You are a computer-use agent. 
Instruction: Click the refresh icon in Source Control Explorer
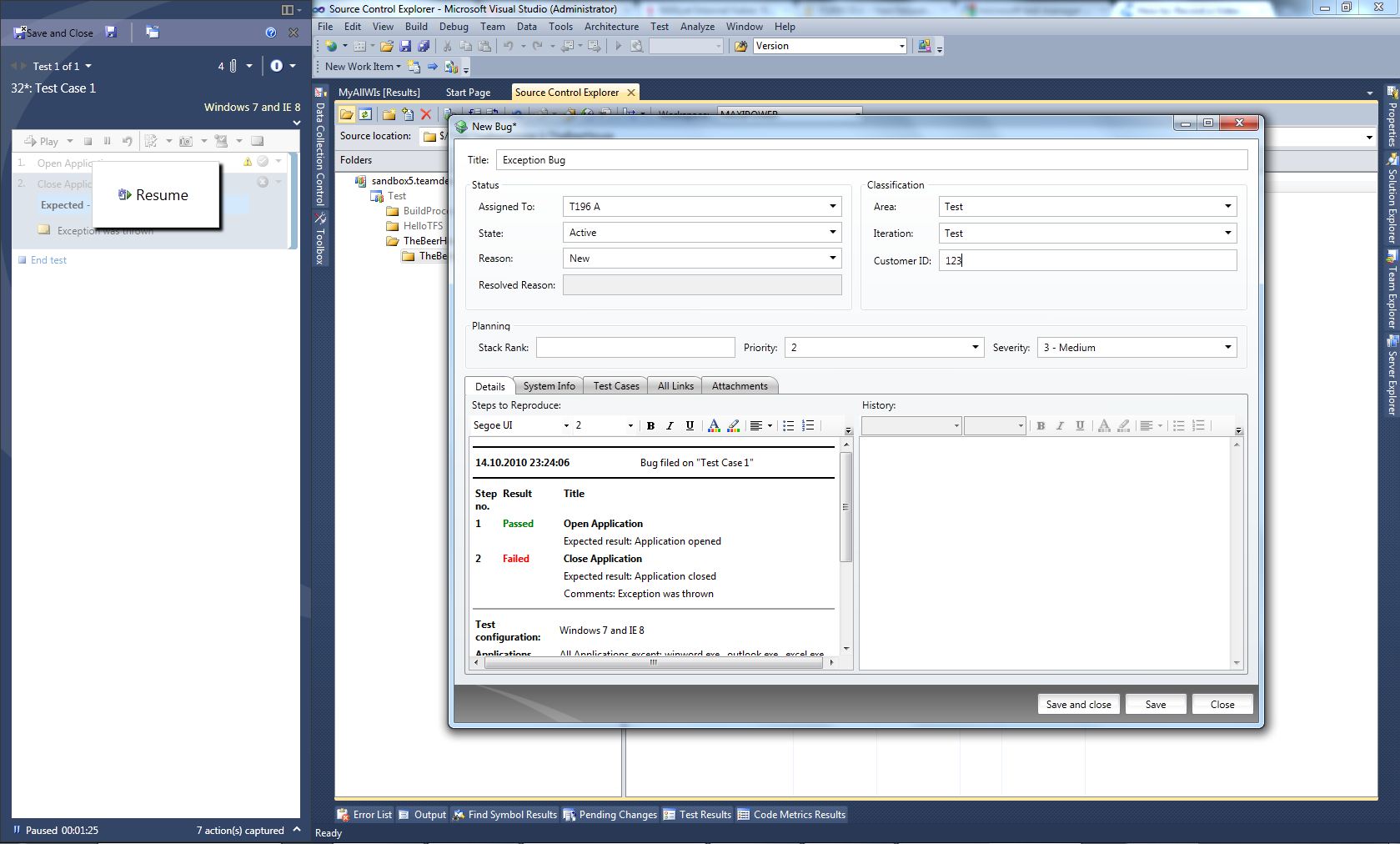click(365, 114)
